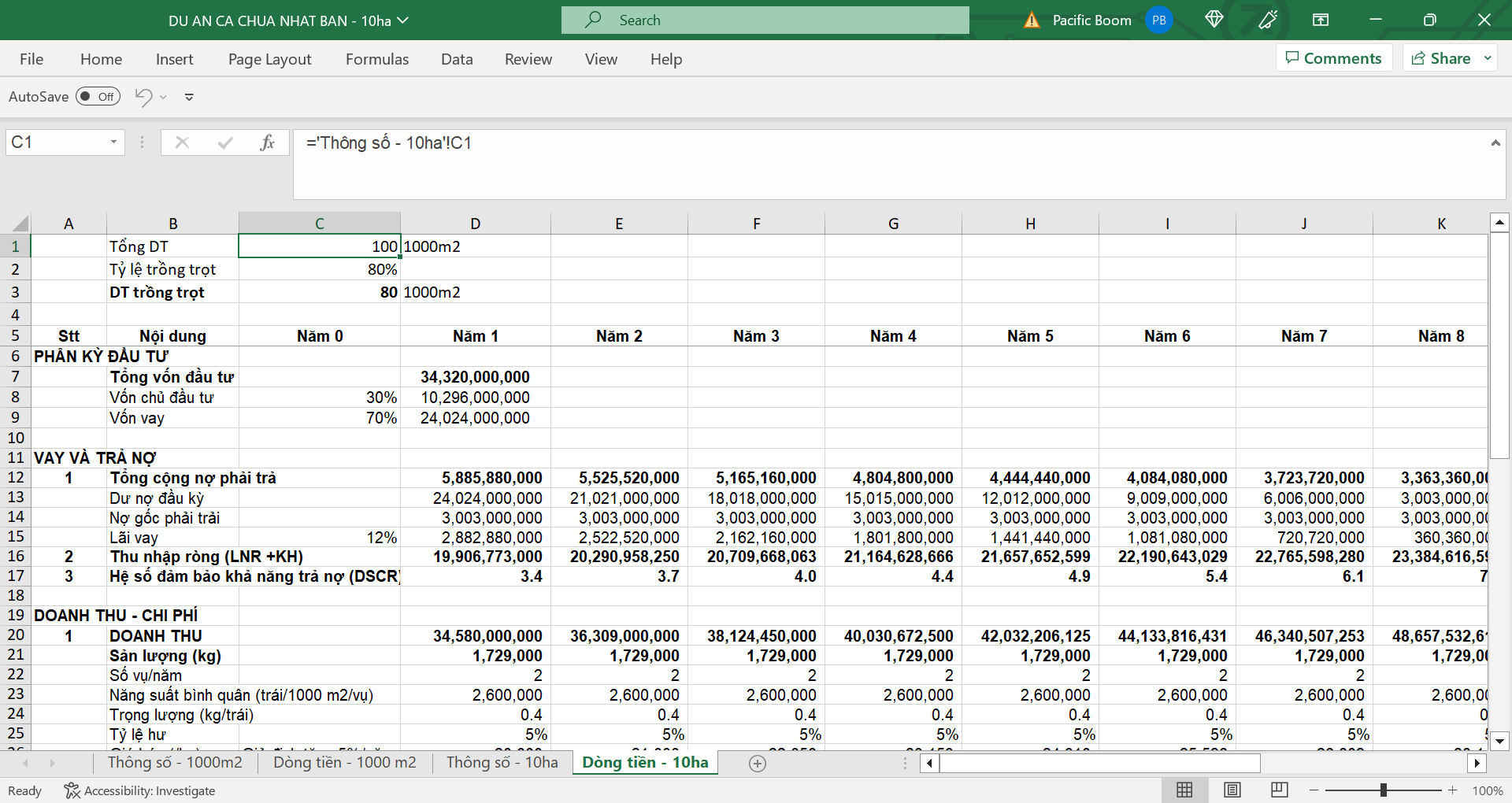Image resolution: width=1512 pixels, height=803 pixels.
Task: Click the zoom slider handle
Action: pos(1384,790)
